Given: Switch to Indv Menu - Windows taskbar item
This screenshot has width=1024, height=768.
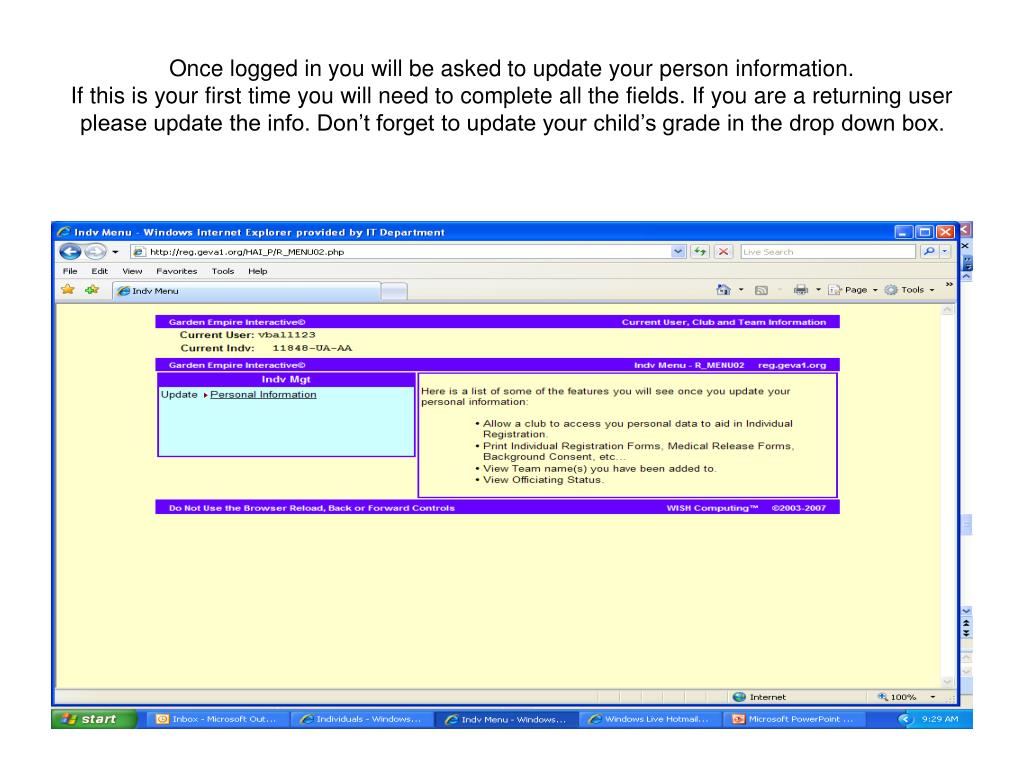Looking at the screenshot, I should (x=505, y=719).
